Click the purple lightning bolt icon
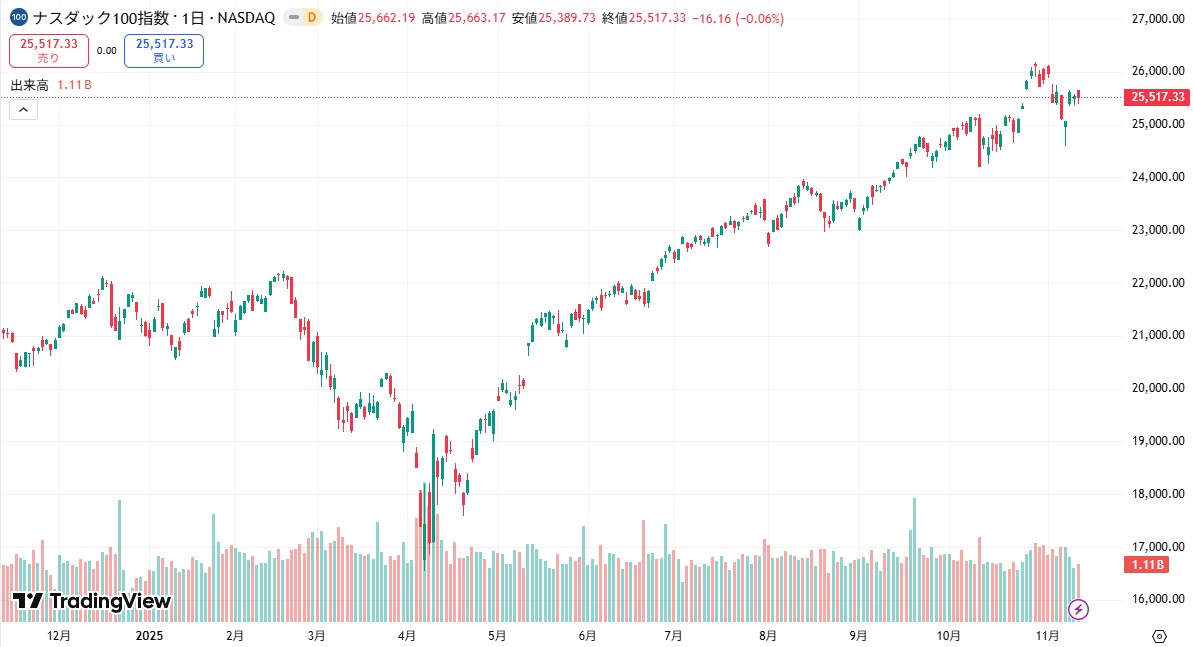This screenshot has width=1193, height=647. pos(1079,608)
